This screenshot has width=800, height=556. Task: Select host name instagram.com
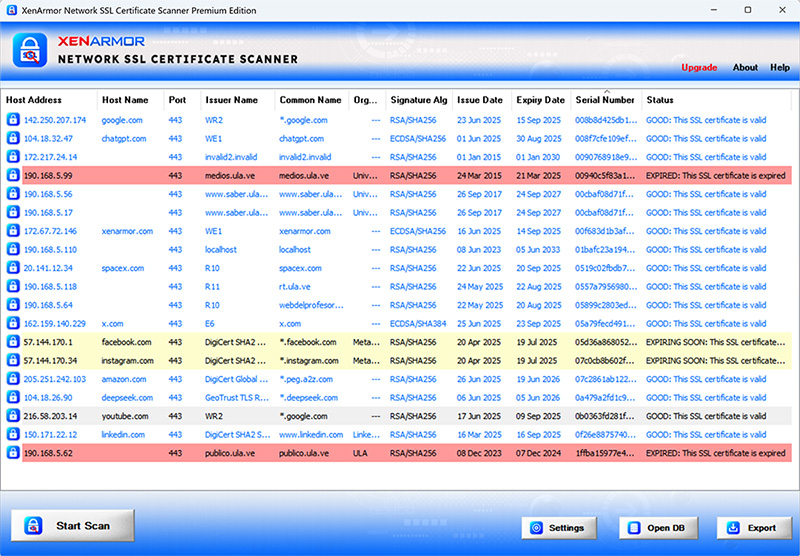(x=127, y=361)
